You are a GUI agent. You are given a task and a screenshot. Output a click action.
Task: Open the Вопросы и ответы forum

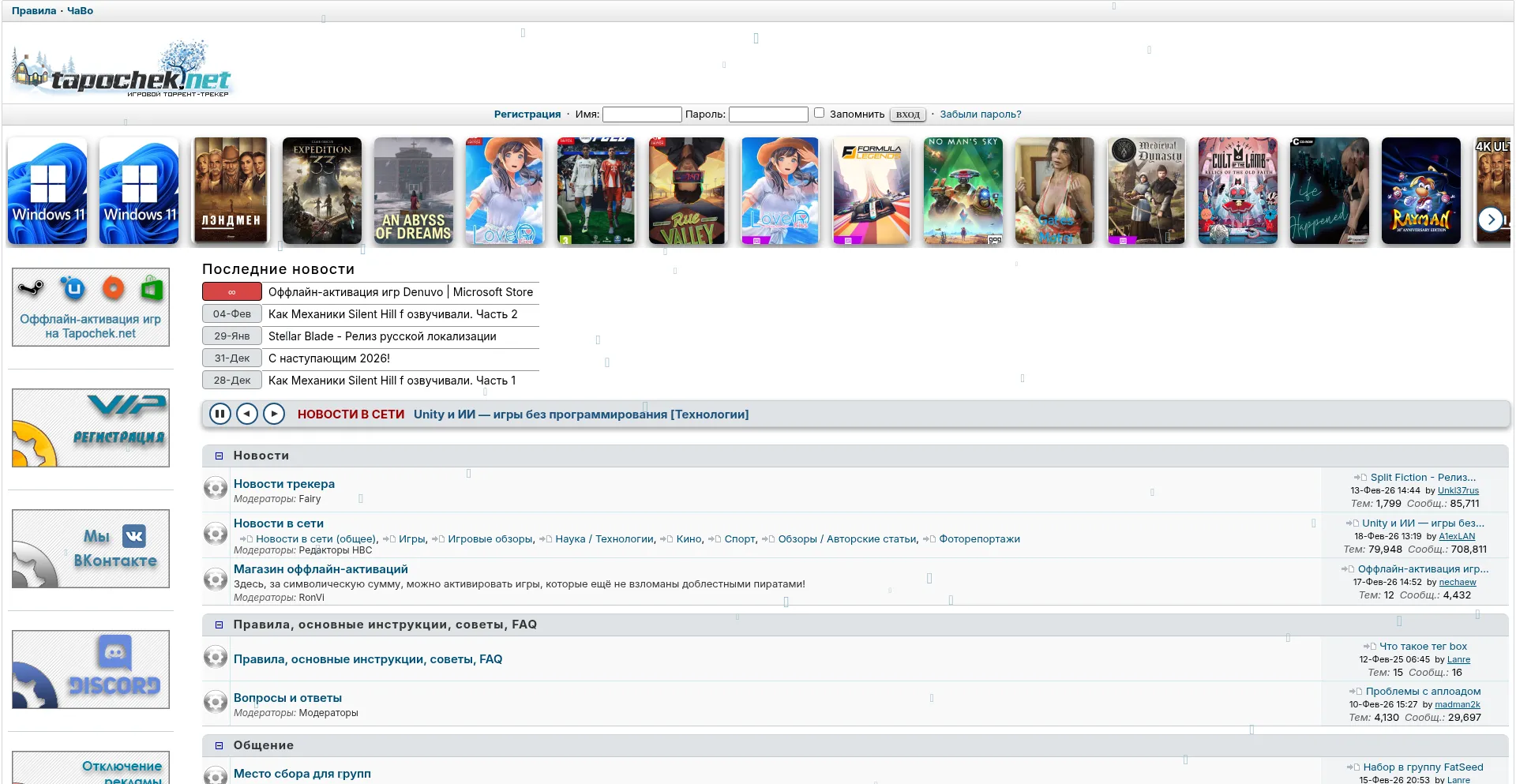(287, 698)
